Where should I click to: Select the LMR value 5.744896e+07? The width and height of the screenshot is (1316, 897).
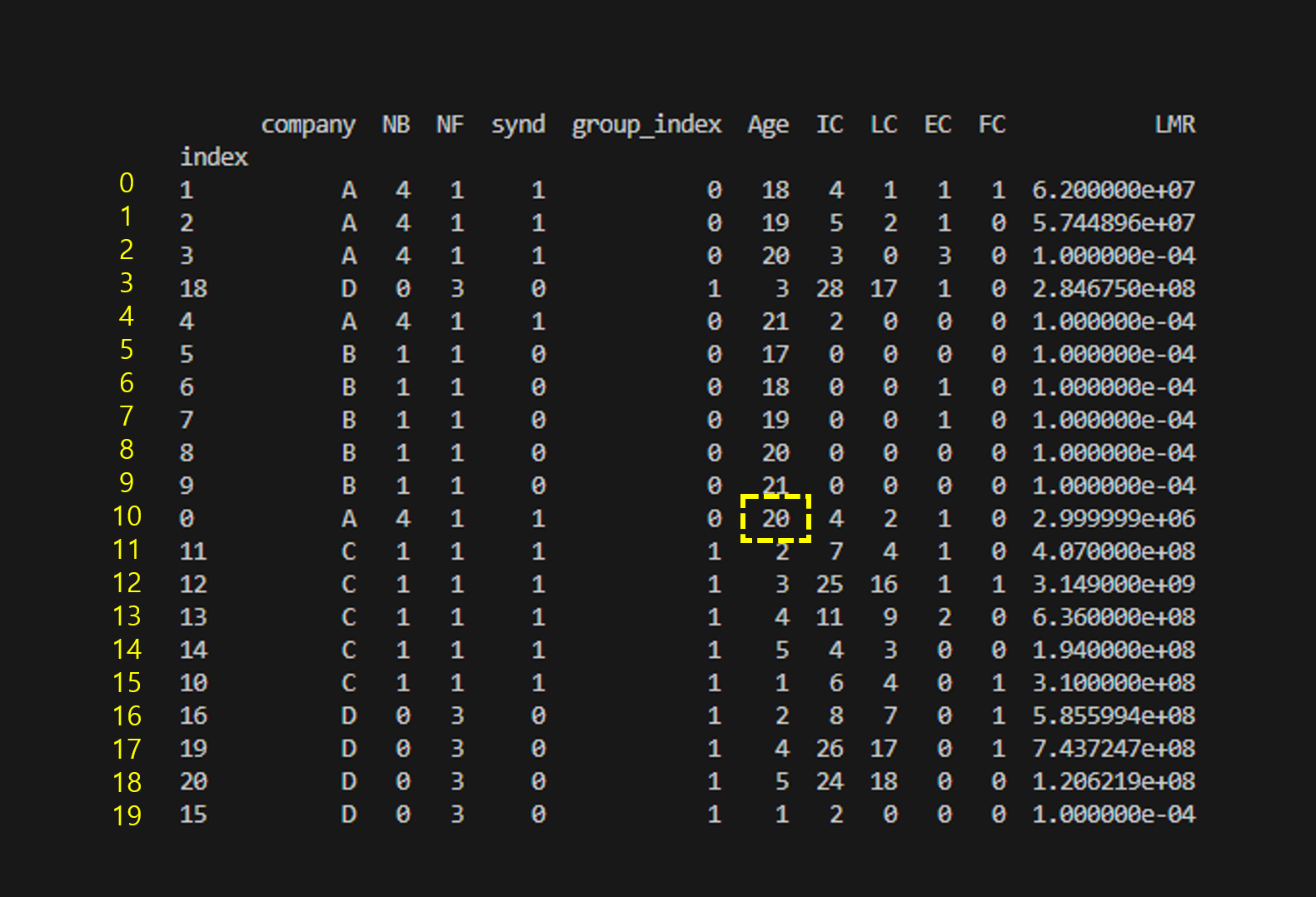(x=1114, y=222)
